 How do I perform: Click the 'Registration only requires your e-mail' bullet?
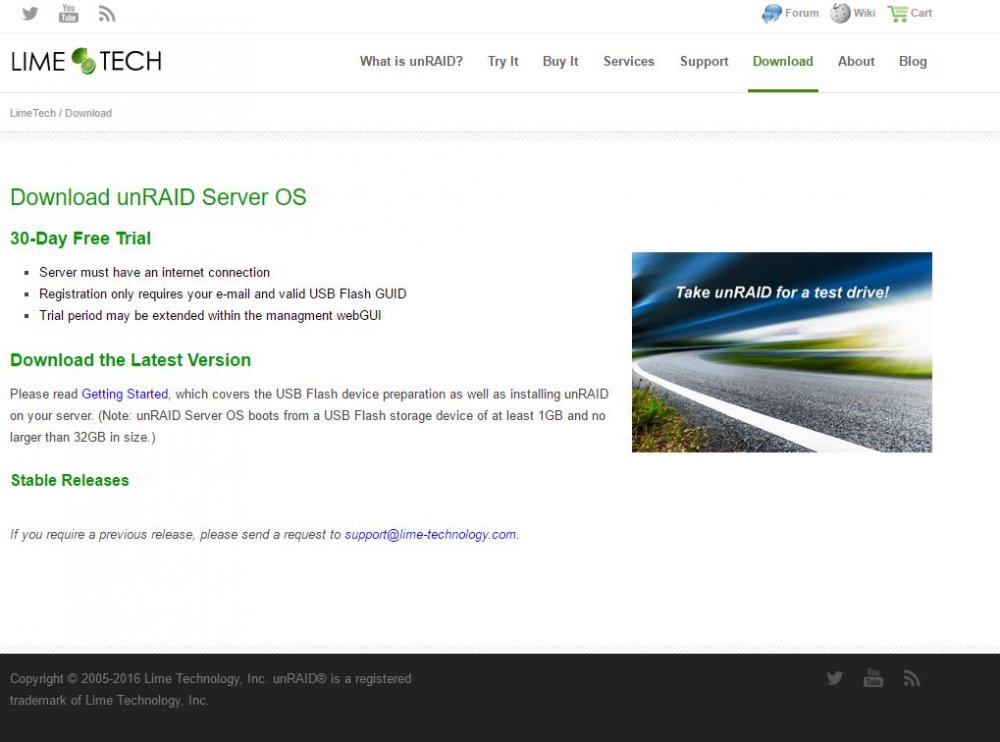pos(223,294)
